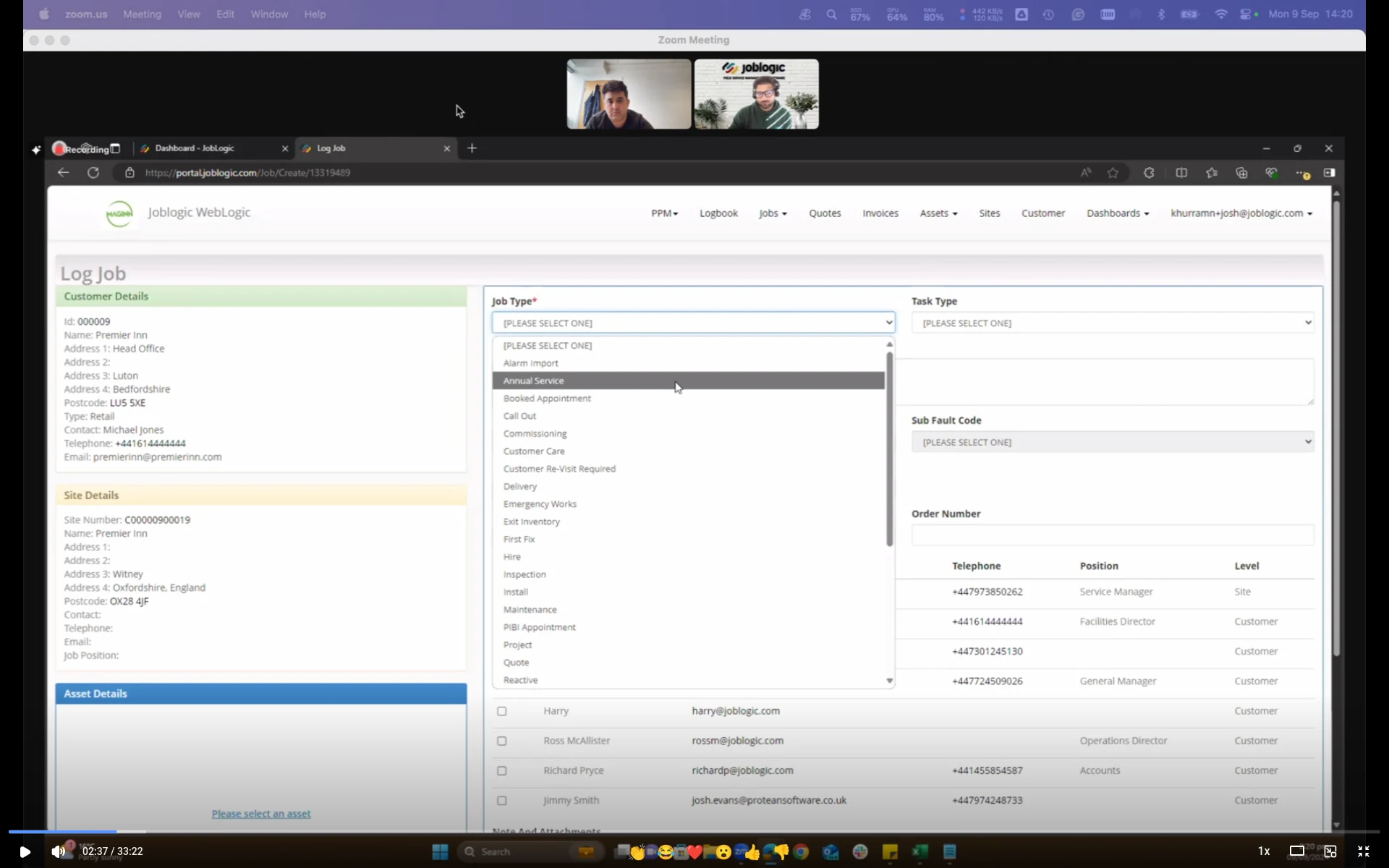
Task: Open the Logbook page
Action: 718,213
